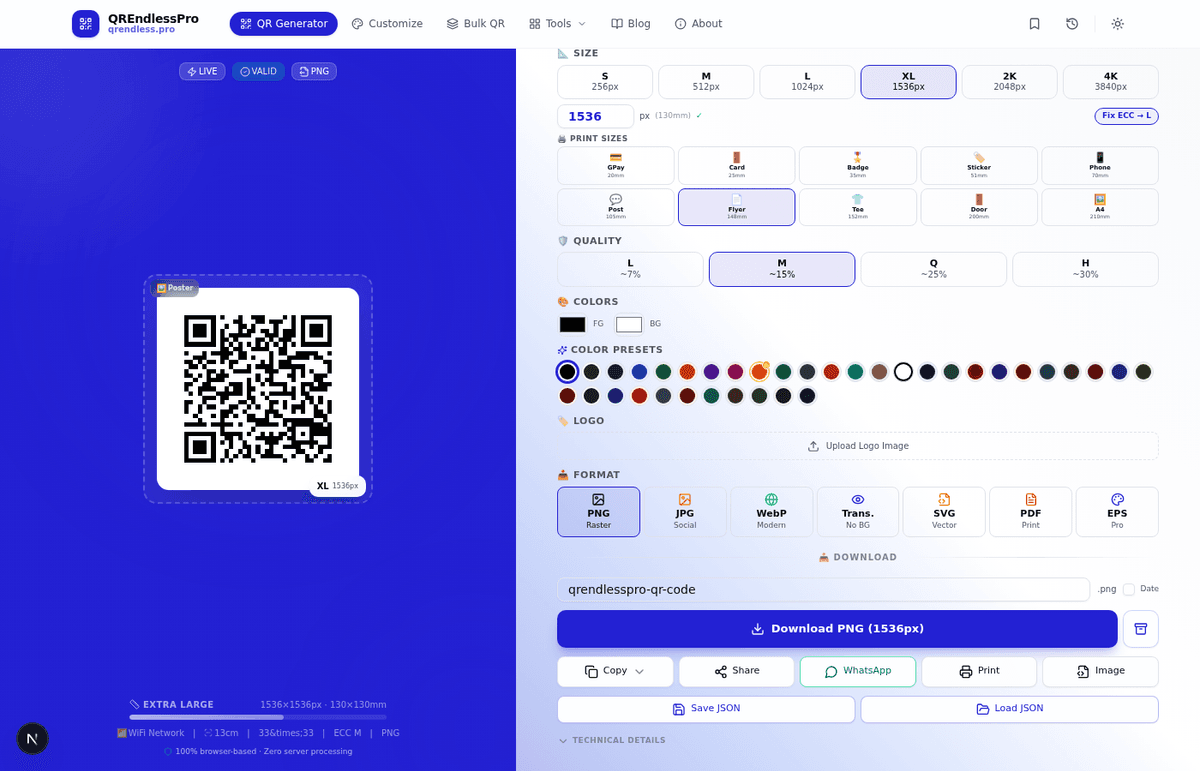Click Upload Logo Image area
This screenshot has height=771, width=1200.
pos(858,446)
